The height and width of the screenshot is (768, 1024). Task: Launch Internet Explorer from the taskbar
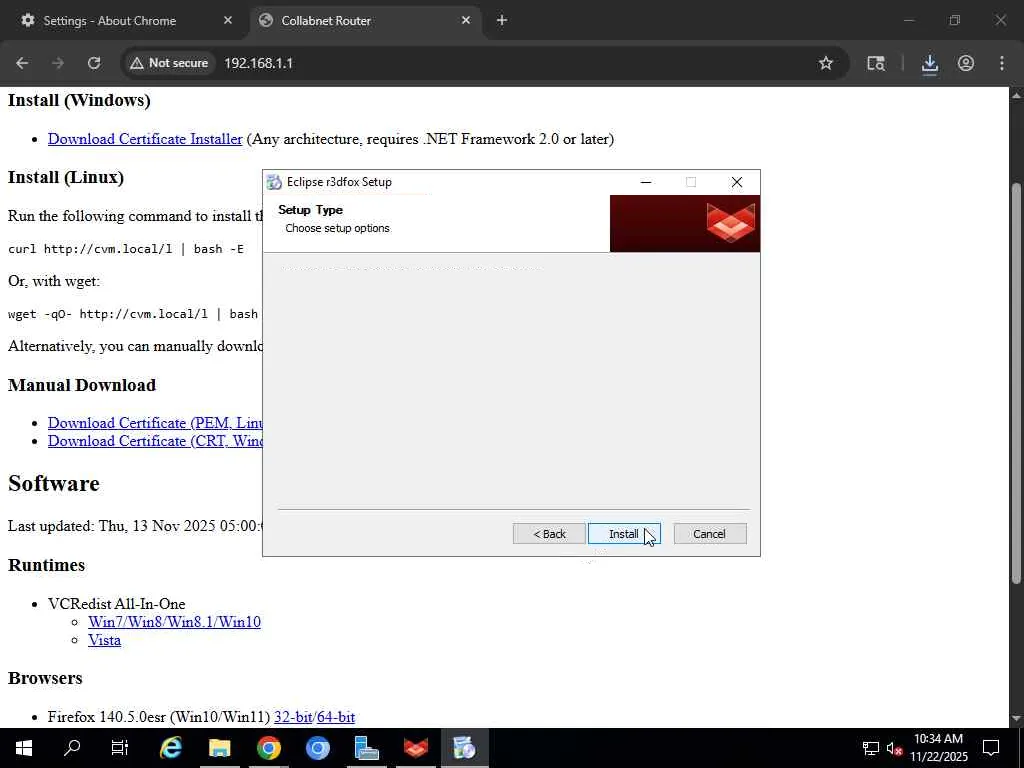tap(170, 748)
